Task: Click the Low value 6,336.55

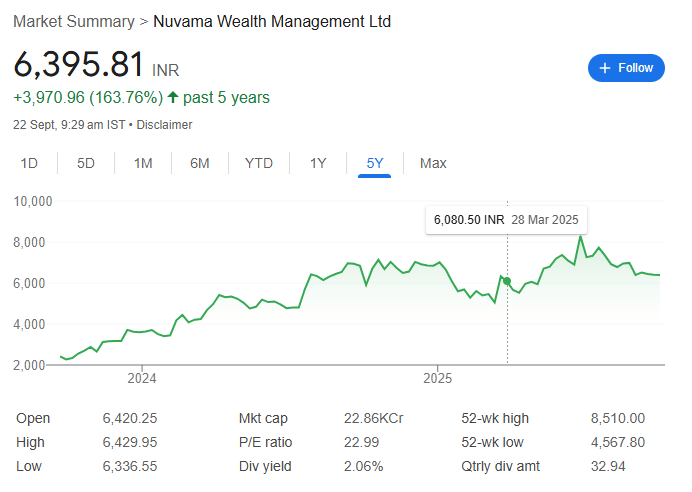Action: point(130,466)
